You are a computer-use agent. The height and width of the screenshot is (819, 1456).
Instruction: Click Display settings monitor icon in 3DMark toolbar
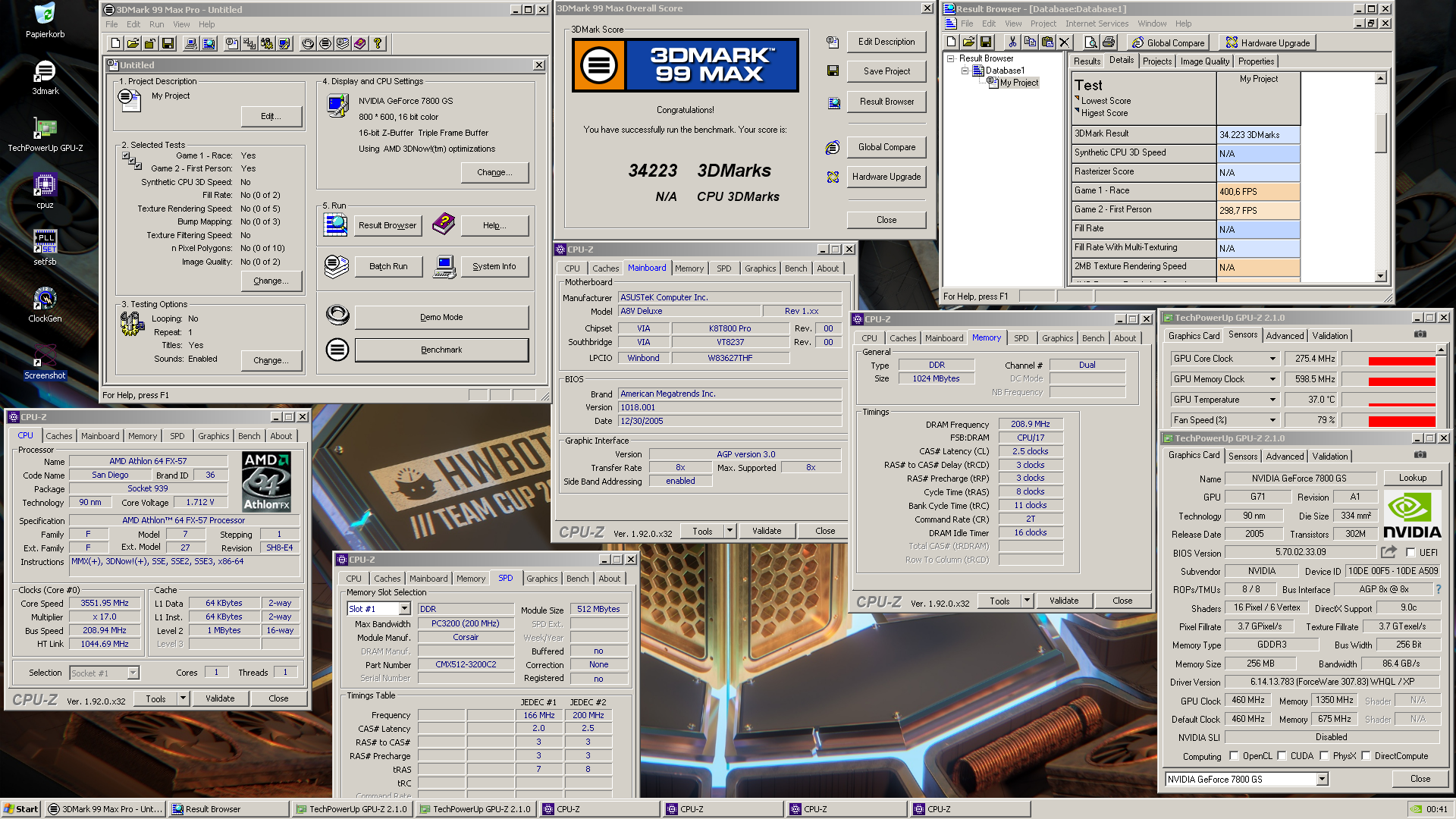284,43
